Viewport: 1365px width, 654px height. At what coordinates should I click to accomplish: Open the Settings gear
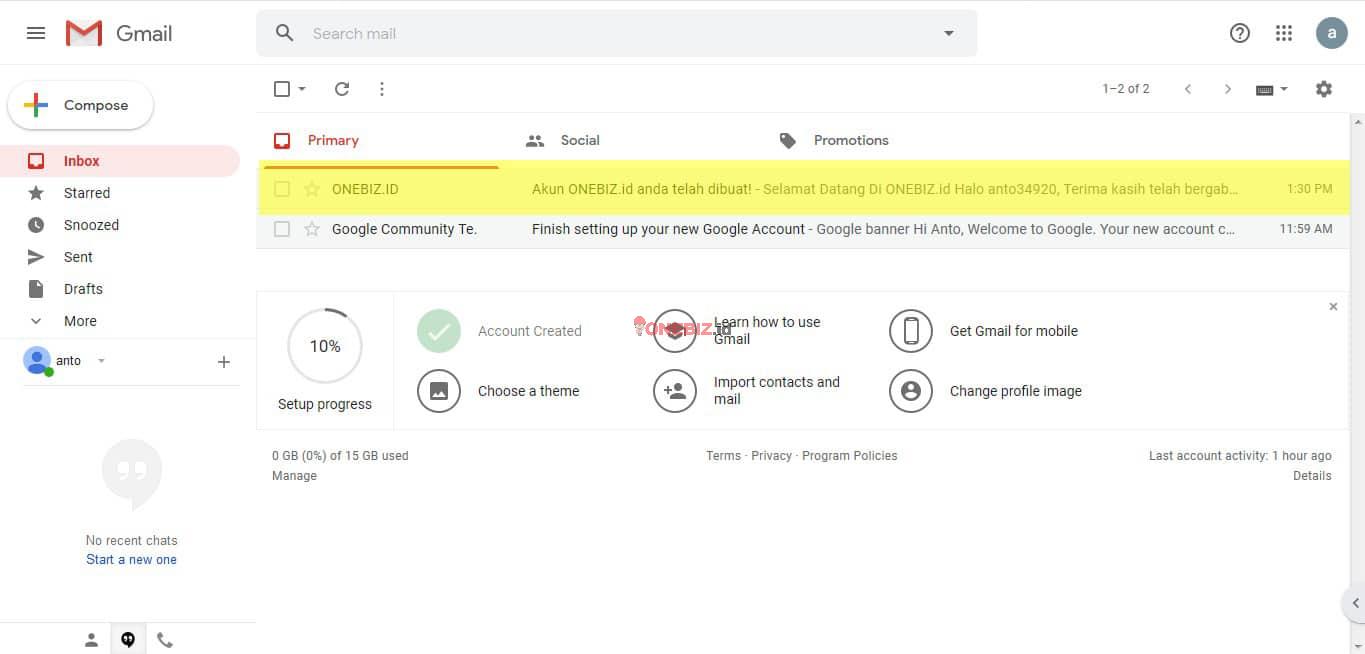(1324, 89)
